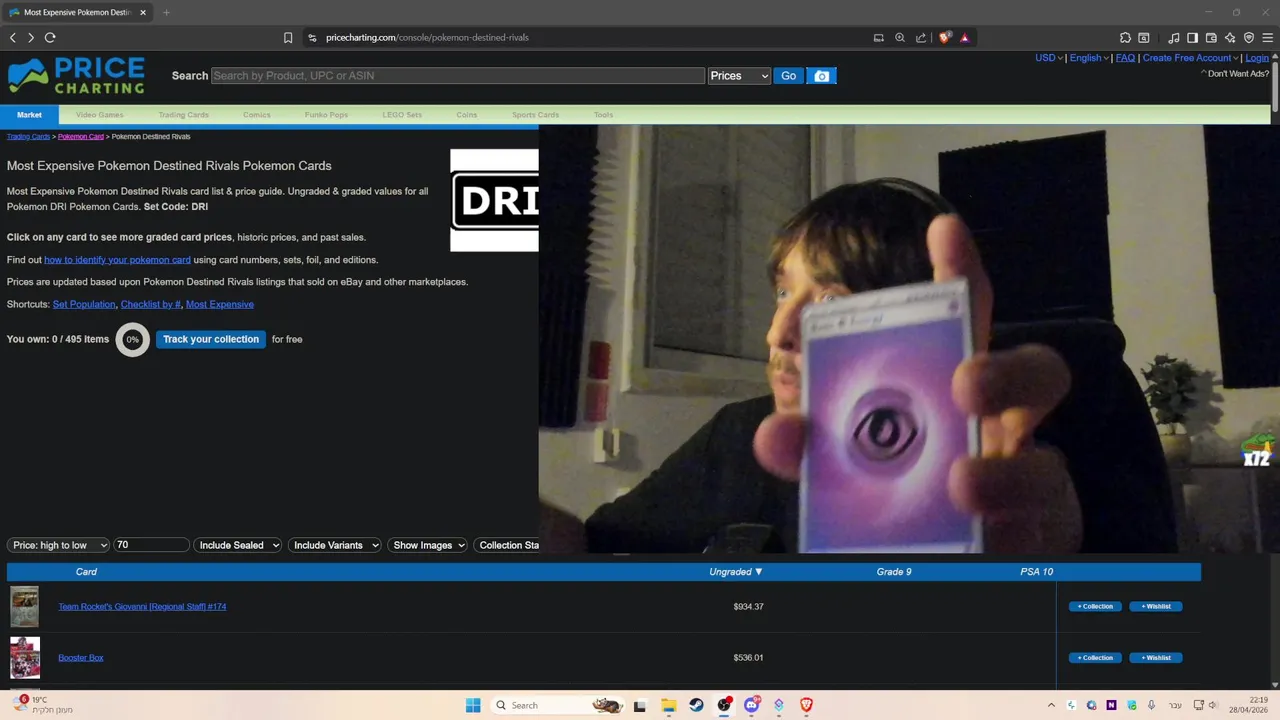Open the Brave VPN shield icon
Image resolution: width=1280 pixels, height=720 pixels.
[1249, 37]
